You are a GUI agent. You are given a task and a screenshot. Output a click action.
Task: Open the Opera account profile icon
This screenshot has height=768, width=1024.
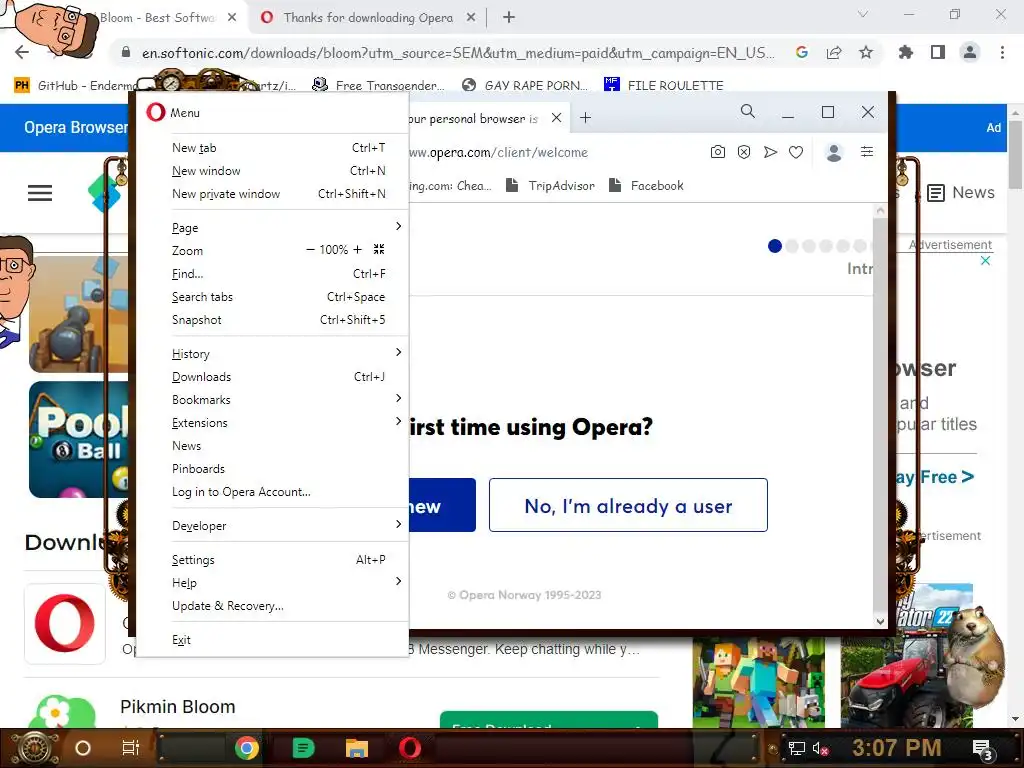coord(834,152)
